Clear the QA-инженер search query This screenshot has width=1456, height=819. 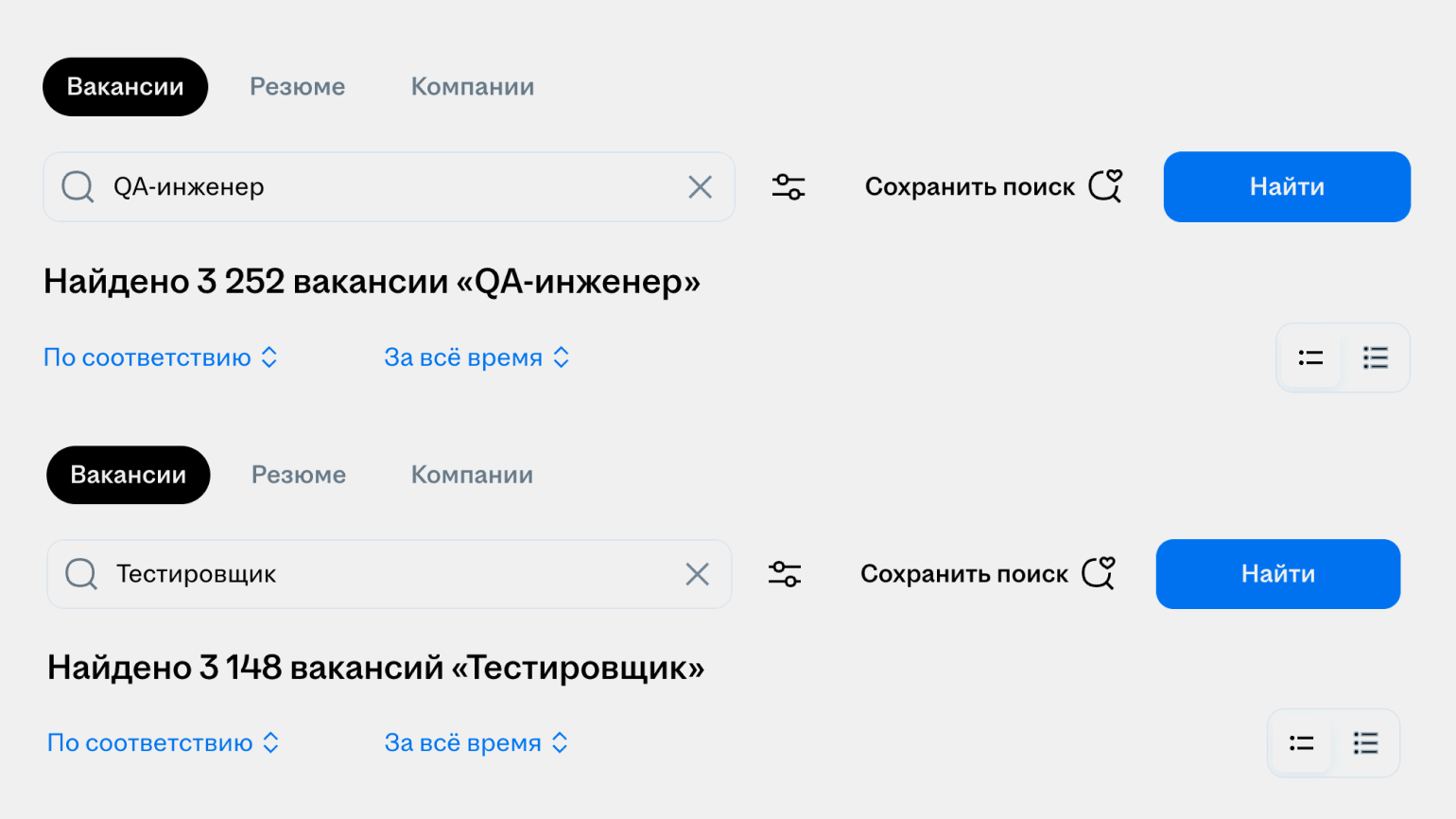point(700,187)
